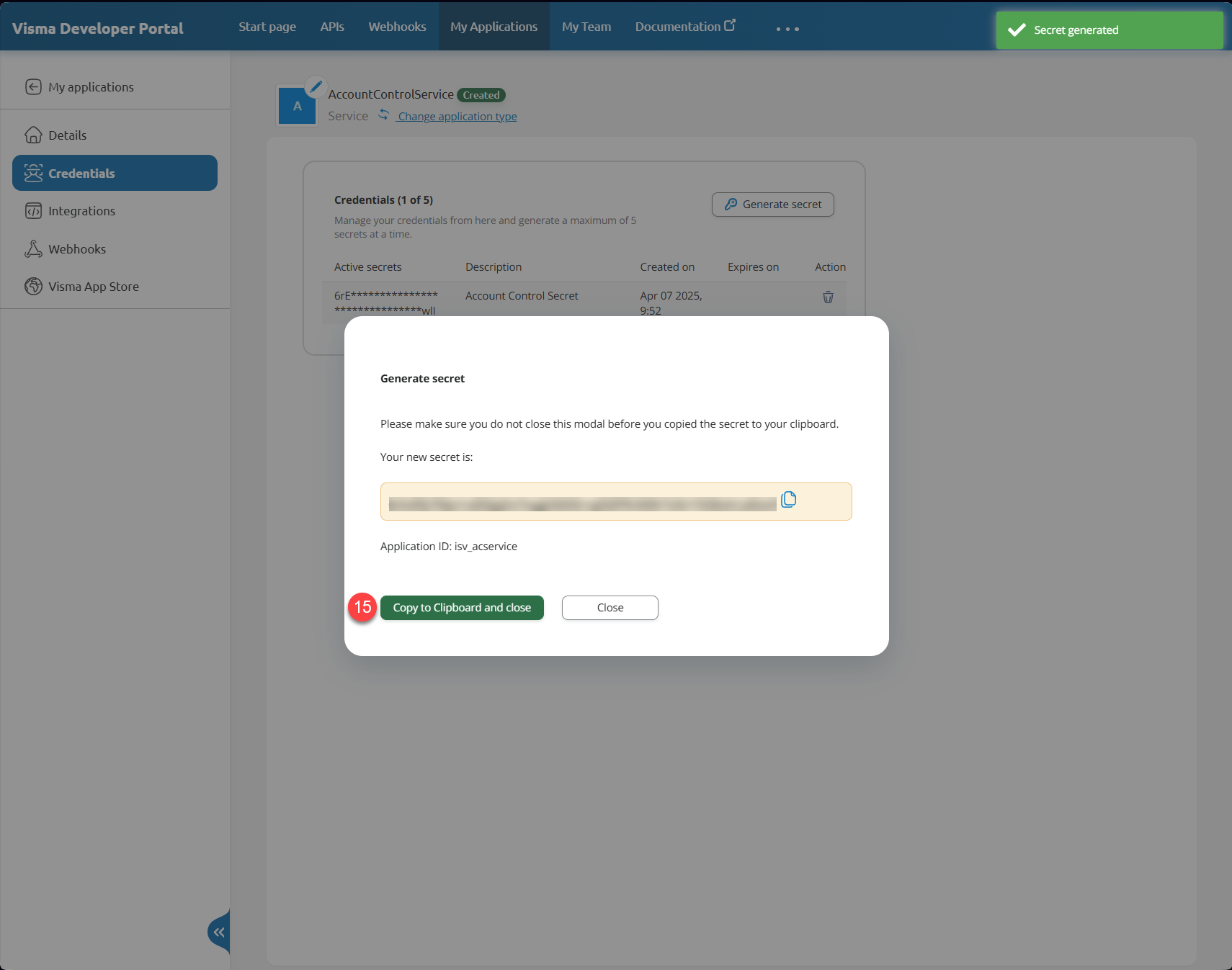Image resolution: width=1232 pixels, height=970 pixels.
Task: Follow the Change application type link
Action: pos(457,117)
